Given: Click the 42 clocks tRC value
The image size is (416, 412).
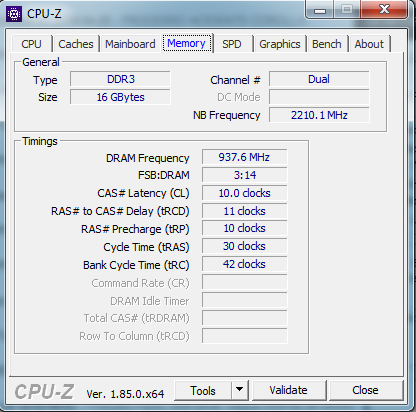Looking at the screenshot, I should pyautogui.click(x=244, y=264).
